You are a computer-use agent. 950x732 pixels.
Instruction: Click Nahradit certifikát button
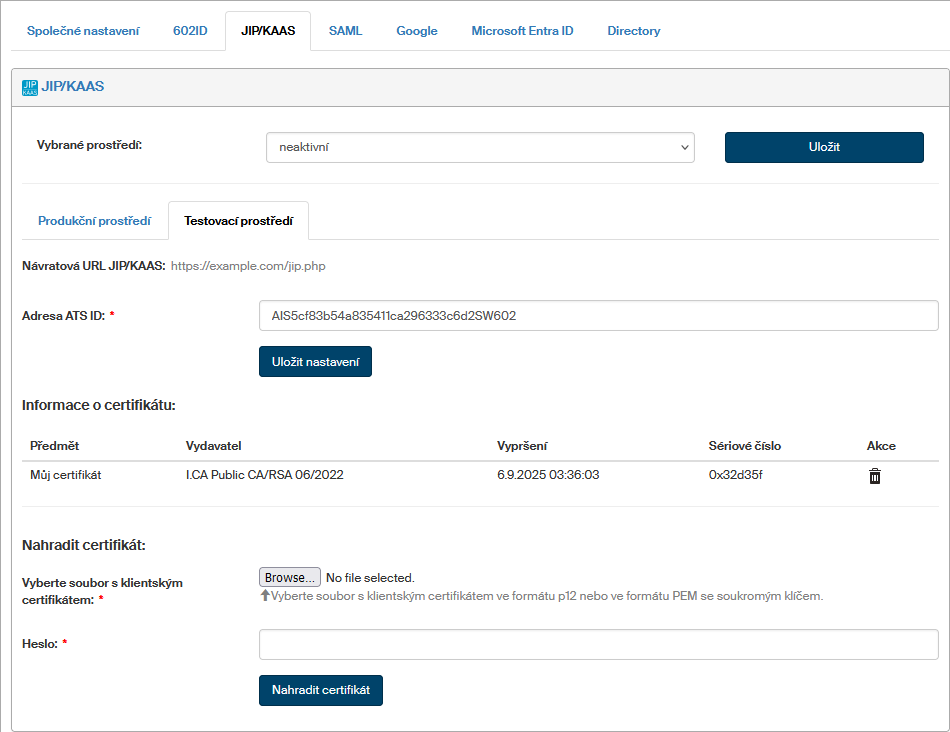click(320, 690)
